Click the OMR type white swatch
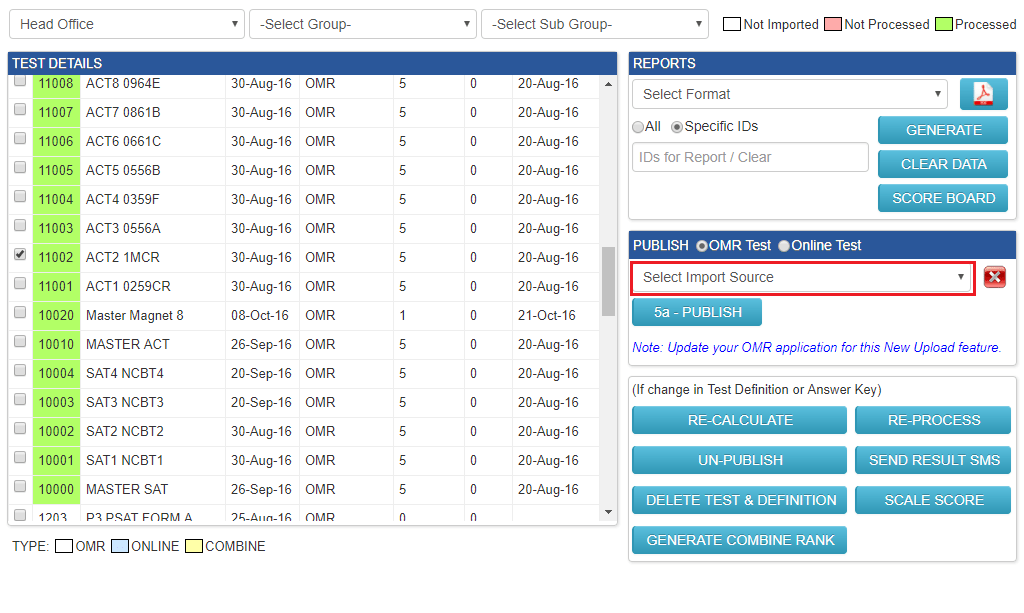Screen dimensions: 1024x613 [64, 546]
